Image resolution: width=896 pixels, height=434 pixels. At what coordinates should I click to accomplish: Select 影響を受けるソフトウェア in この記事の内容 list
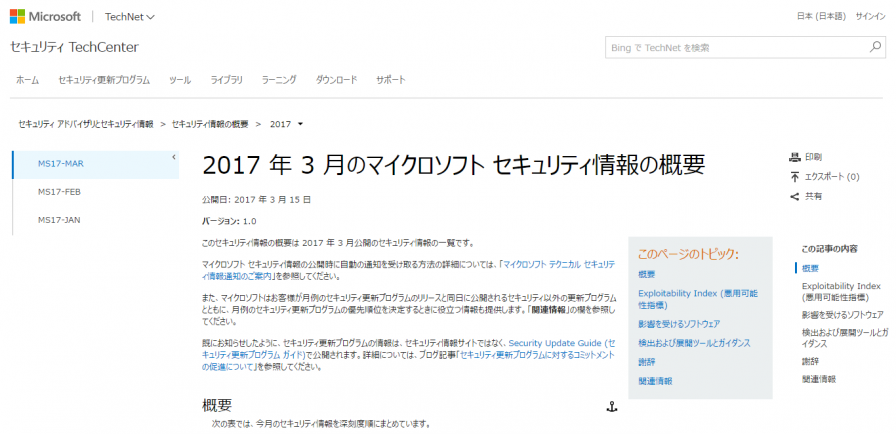click(843, 315)
